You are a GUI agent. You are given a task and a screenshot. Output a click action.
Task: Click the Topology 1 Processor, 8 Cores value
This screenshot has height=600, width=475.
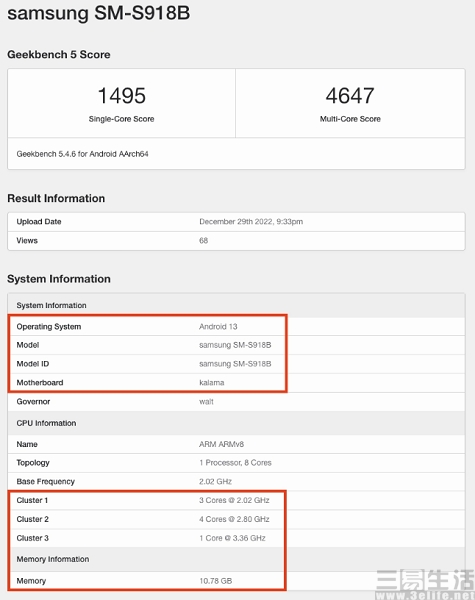point(235,463)
